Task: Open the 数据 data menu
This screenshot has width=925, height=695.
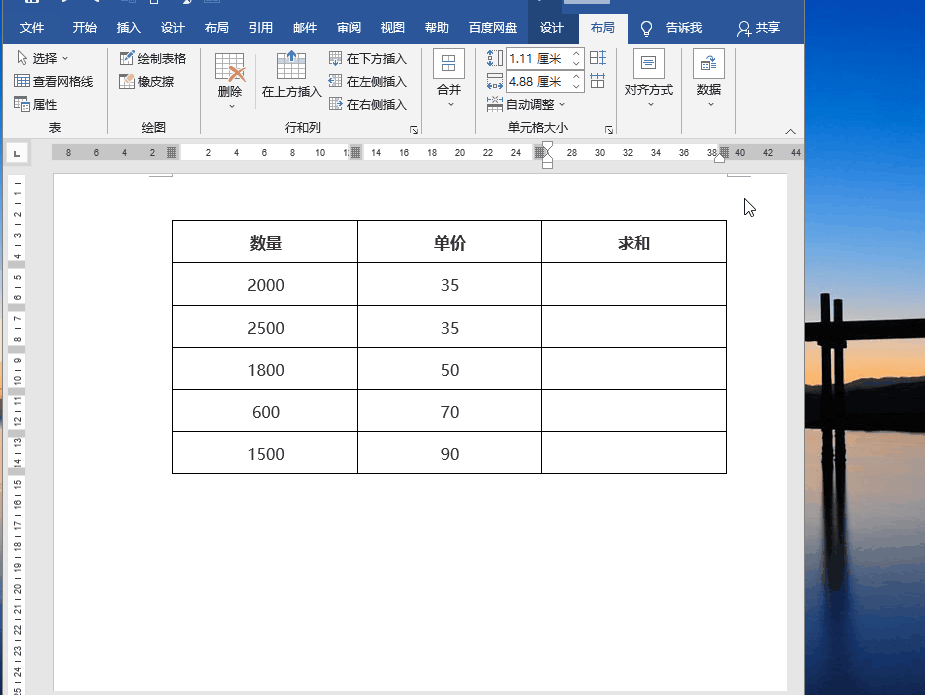Action: click(x=709, y=78)
